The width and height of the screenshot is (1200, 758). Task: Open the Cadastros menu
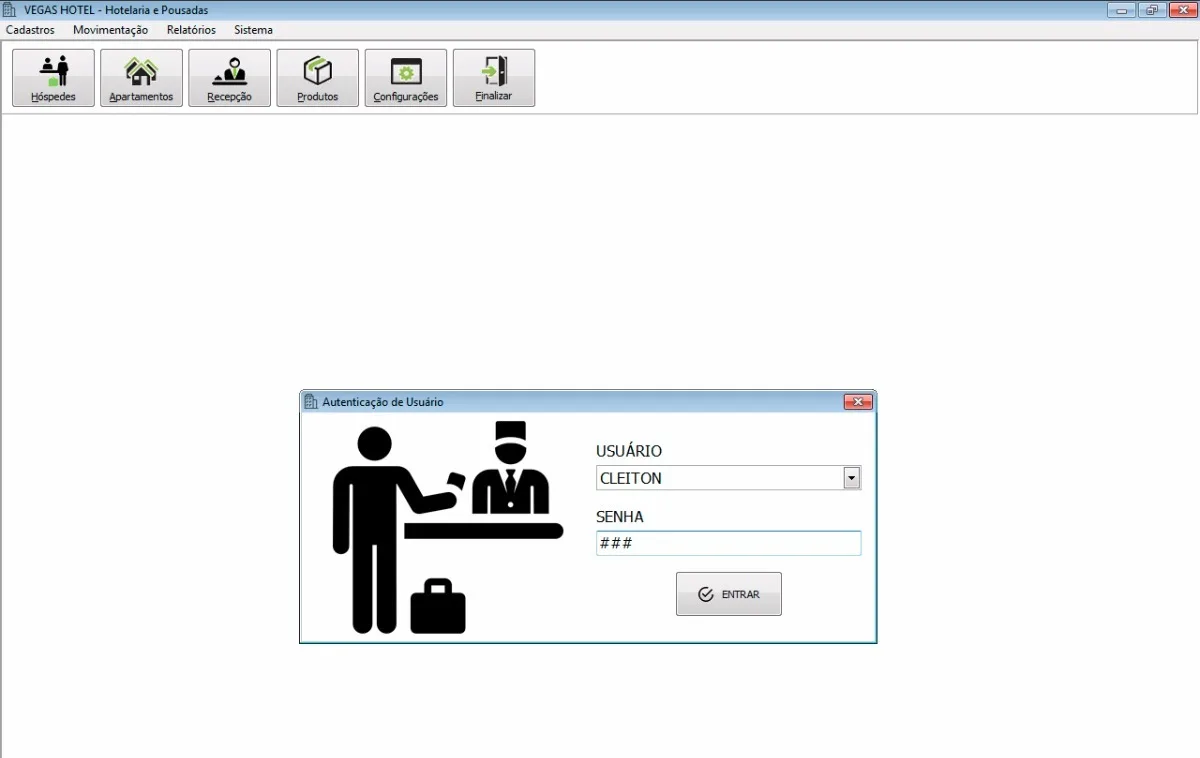coord(30,30)
